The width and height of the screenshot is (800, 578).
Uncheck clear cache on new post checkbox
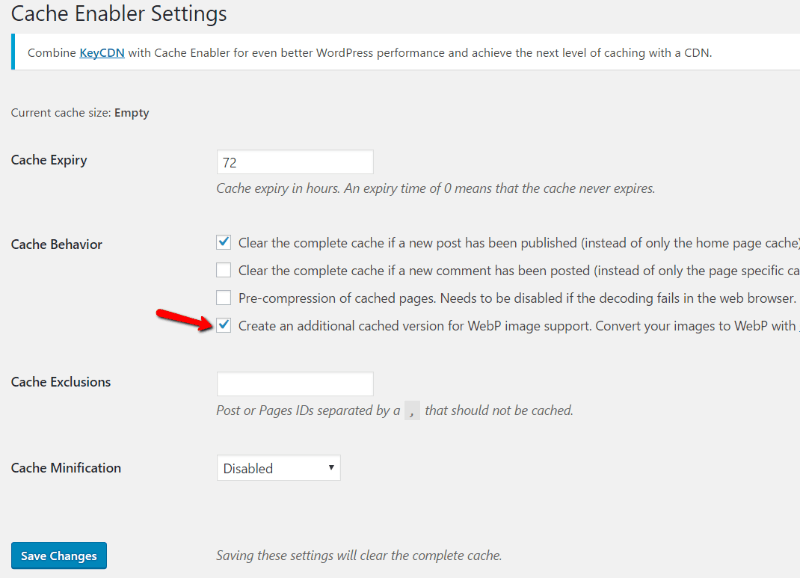223,242
